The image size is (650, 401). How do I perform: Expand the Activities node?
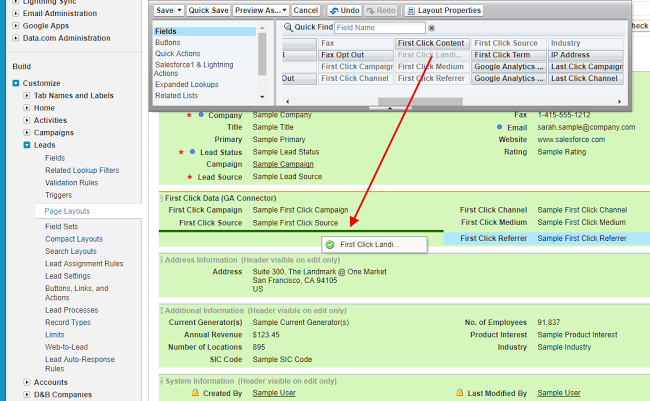(x=27, y=120)
